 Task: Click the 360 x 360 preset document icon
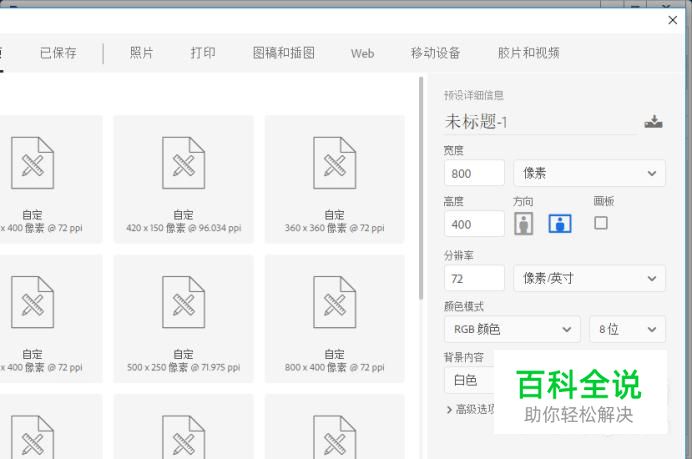[x=335, y=163]
